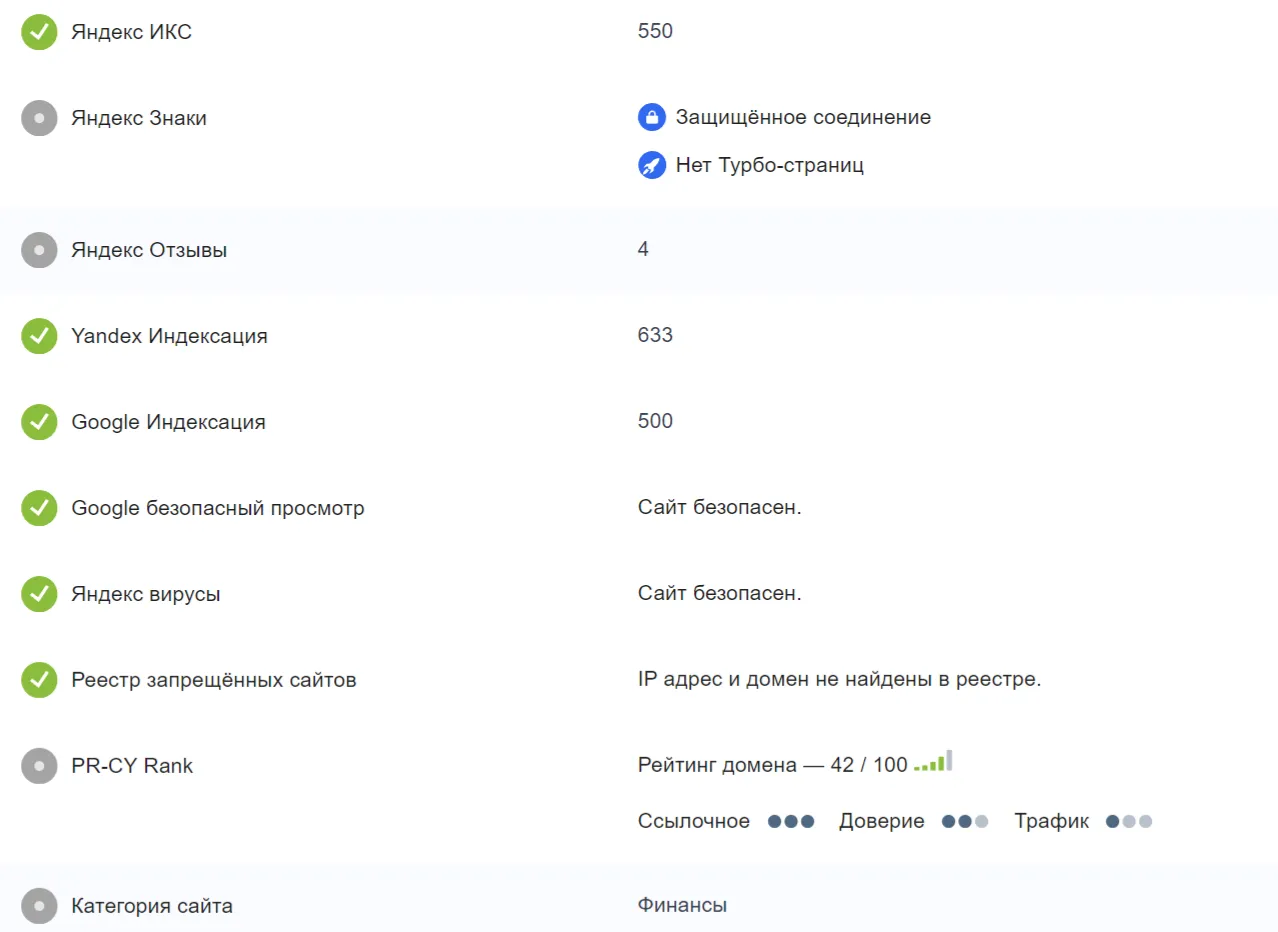Click green checkmark beside Яндекс вирусы
1278x932 pixels.
point(39,594)
